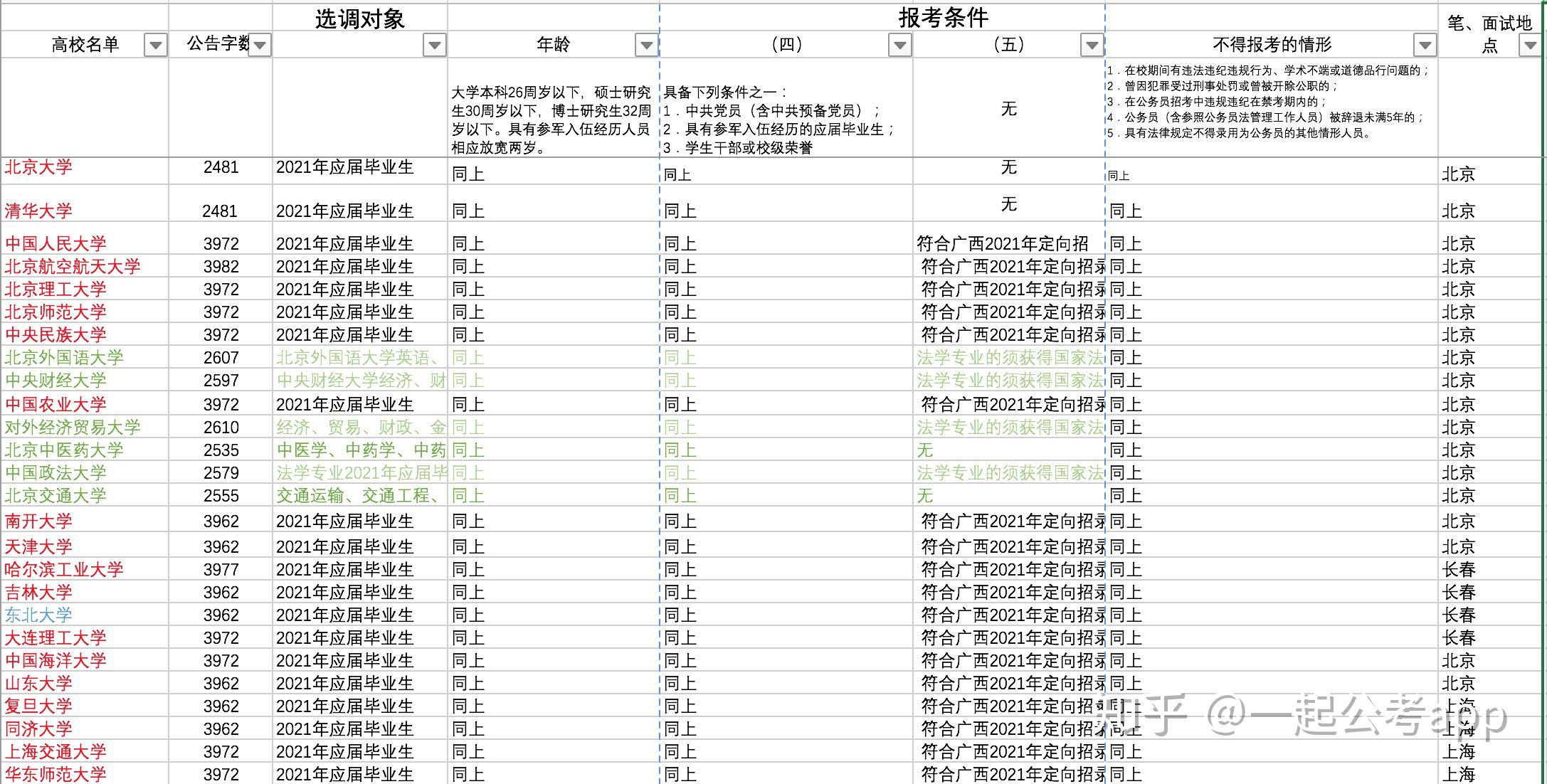Click the 2607 word count cell
The height and width of the screenshot is (784, 1547).
pos(221,357)
